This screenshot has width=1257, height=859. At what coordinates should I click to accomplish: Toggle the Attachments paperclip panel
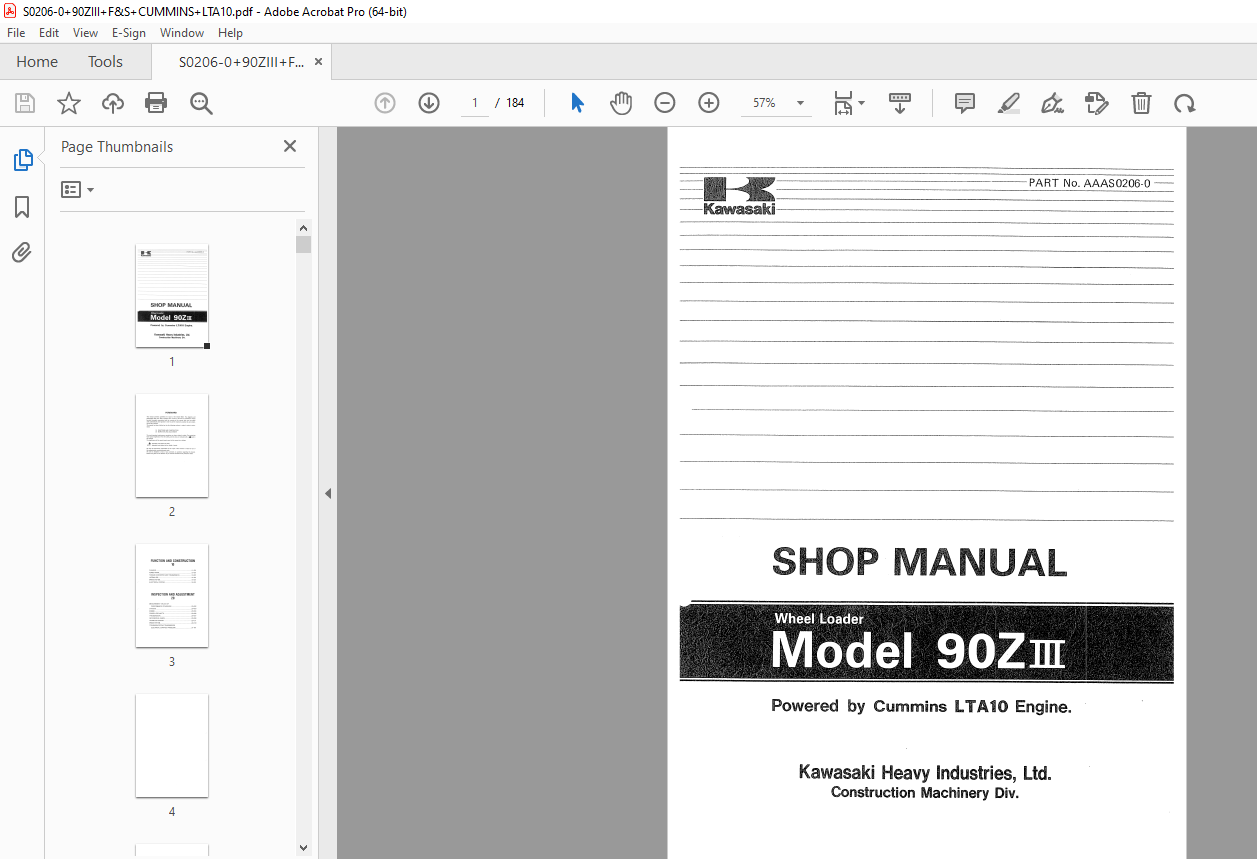tap(22, 253)
